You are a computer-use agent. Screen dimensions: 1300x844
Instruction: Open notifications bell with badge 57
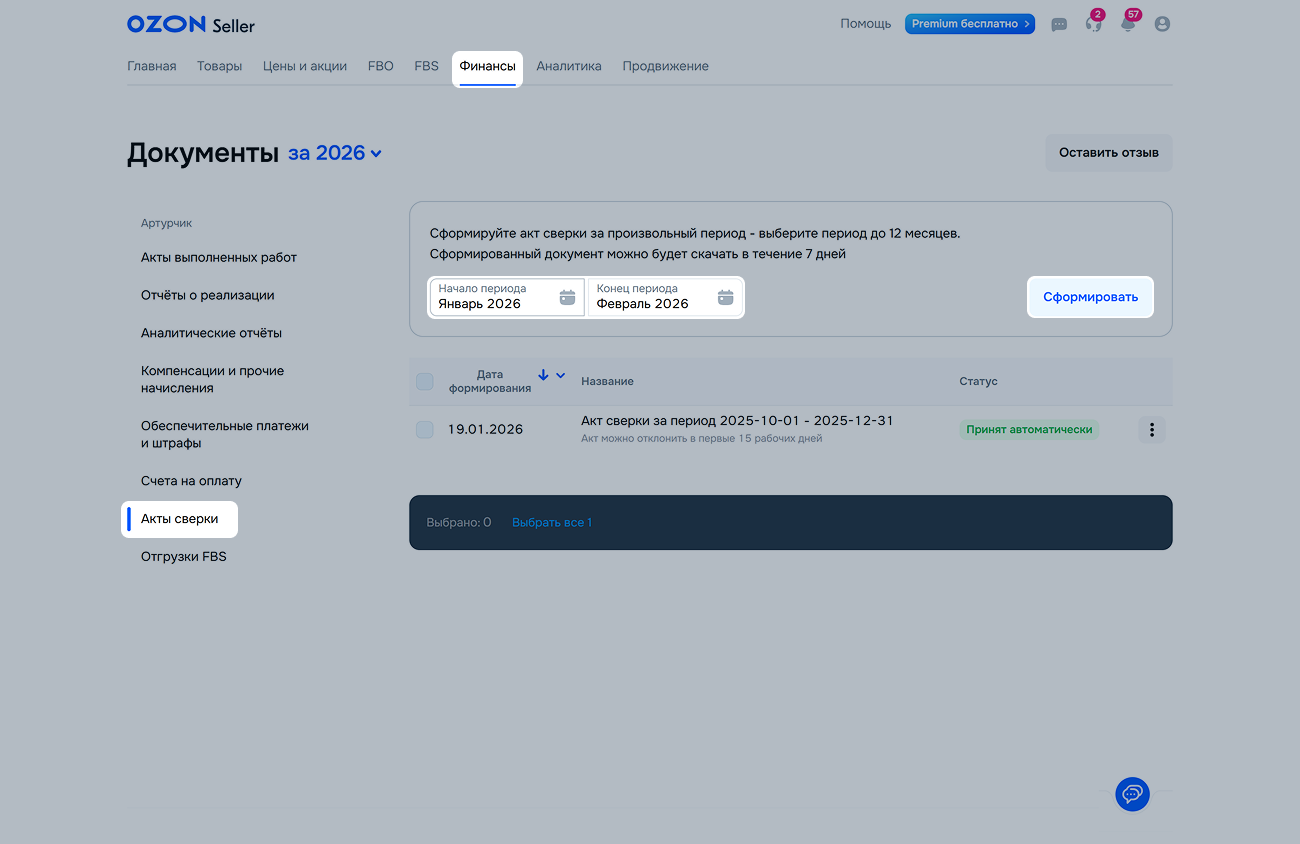1128,25
